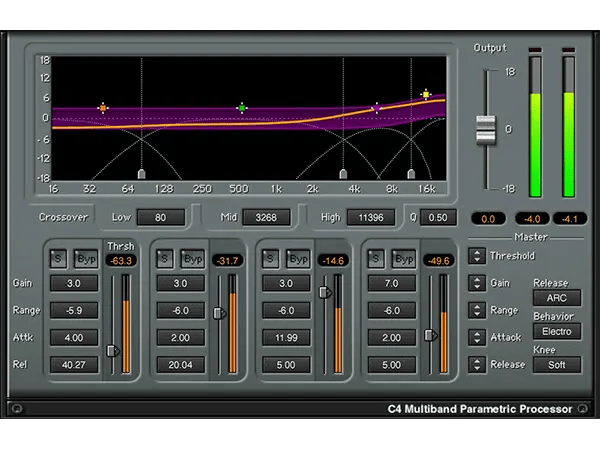Screen dimensions: 600x450
Task: Bypass the band with threshold -49.6
Action: point(404,259)
